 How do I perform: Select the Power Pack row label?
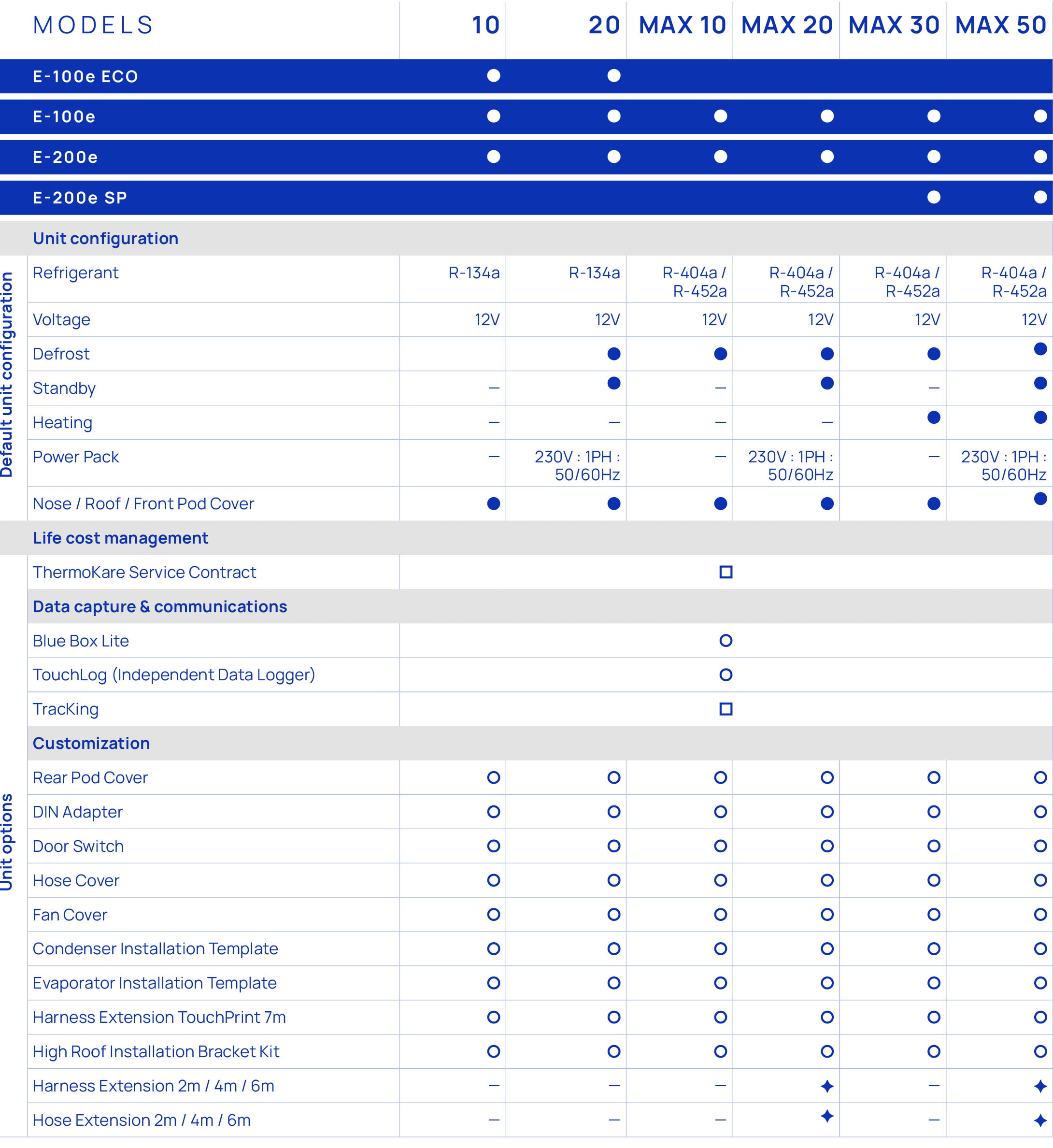coord(76,457)
